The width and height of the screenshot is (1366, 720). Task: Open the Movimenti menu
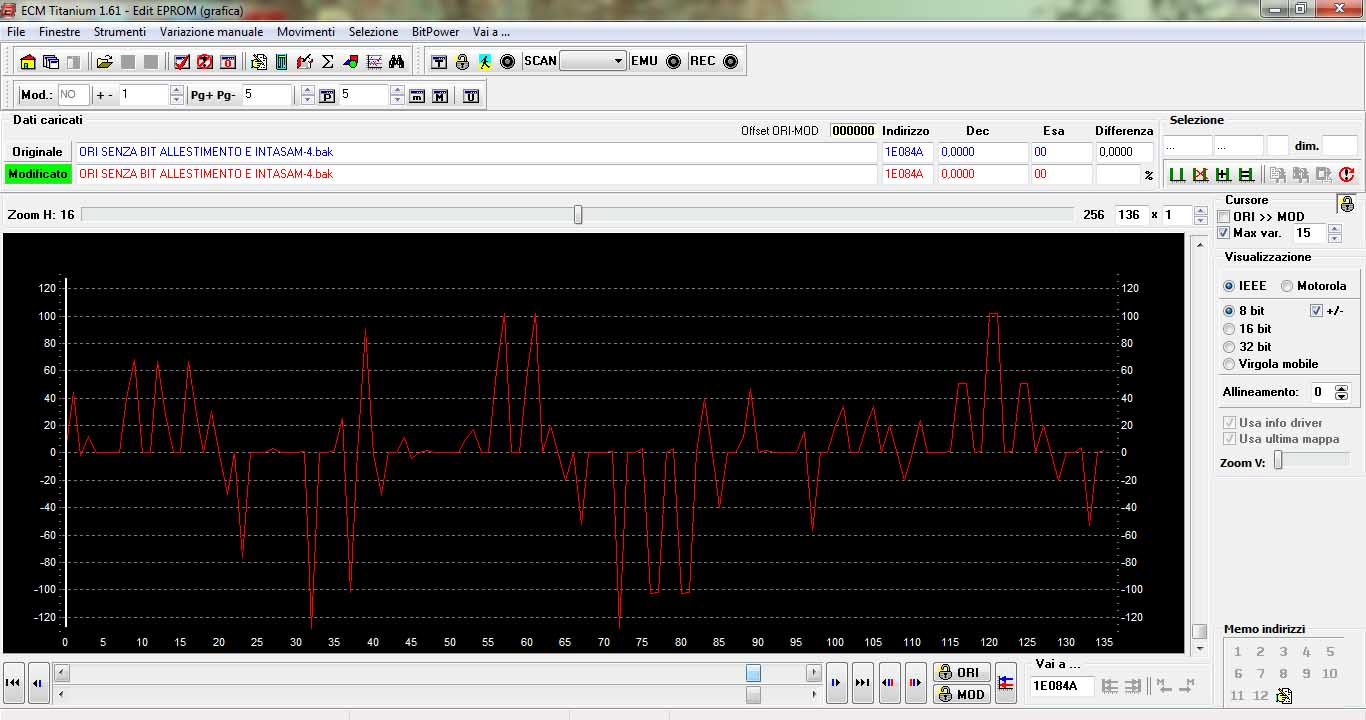(x=306, y=32)
